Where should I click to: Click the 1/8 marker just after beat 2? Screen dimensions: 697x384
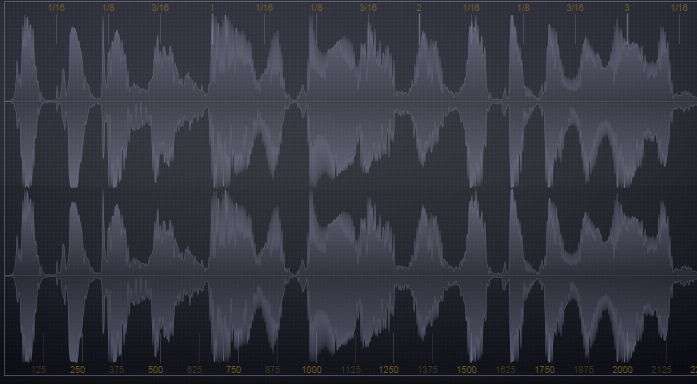point(523,8)
